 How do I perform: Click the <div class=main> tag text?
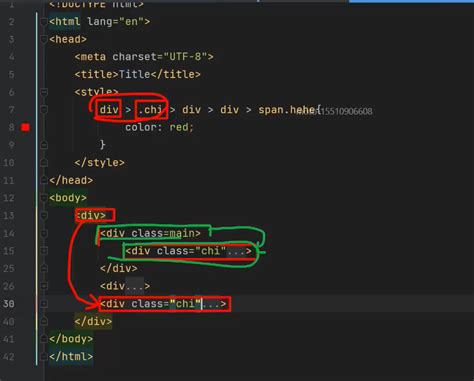click(150, 233)
